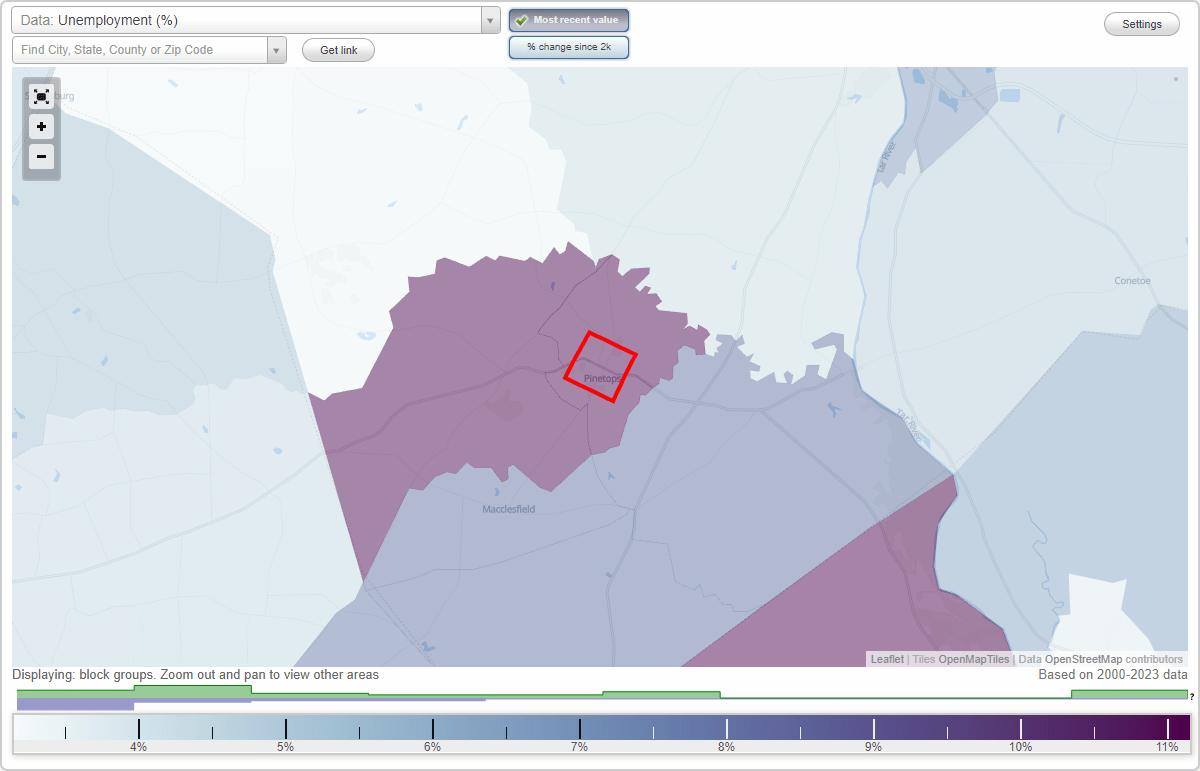This screenshot has height=771, width=1200.
Task: Open the location search dropdown arrow
Action: coord(277,49)
